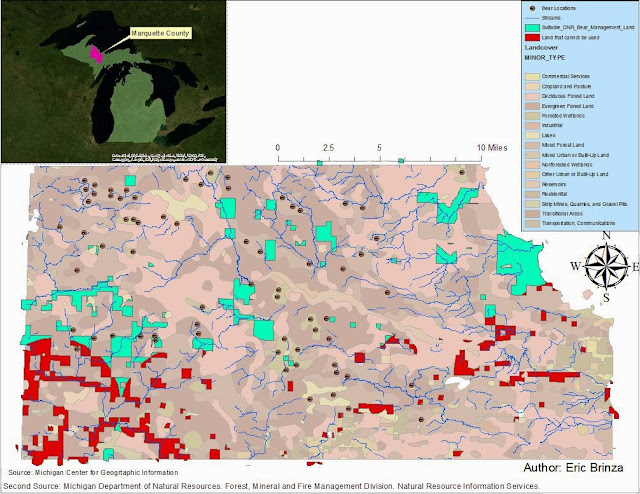Click the Michigan satellite inset map
Screen dimensions: 640x494
click(113, 82)
